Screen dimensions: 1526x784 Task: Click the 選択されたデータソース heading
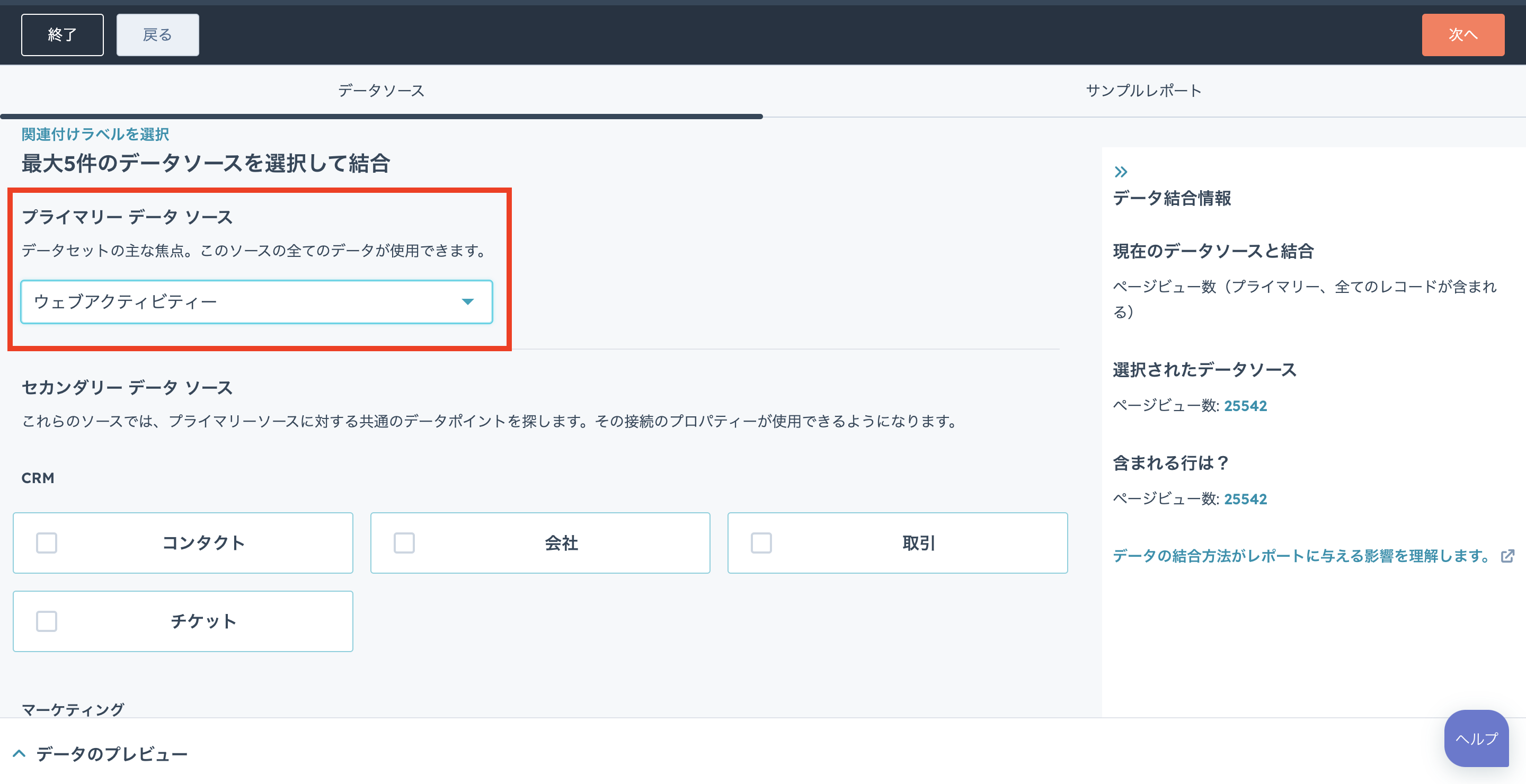click(x=1205, y=370)
